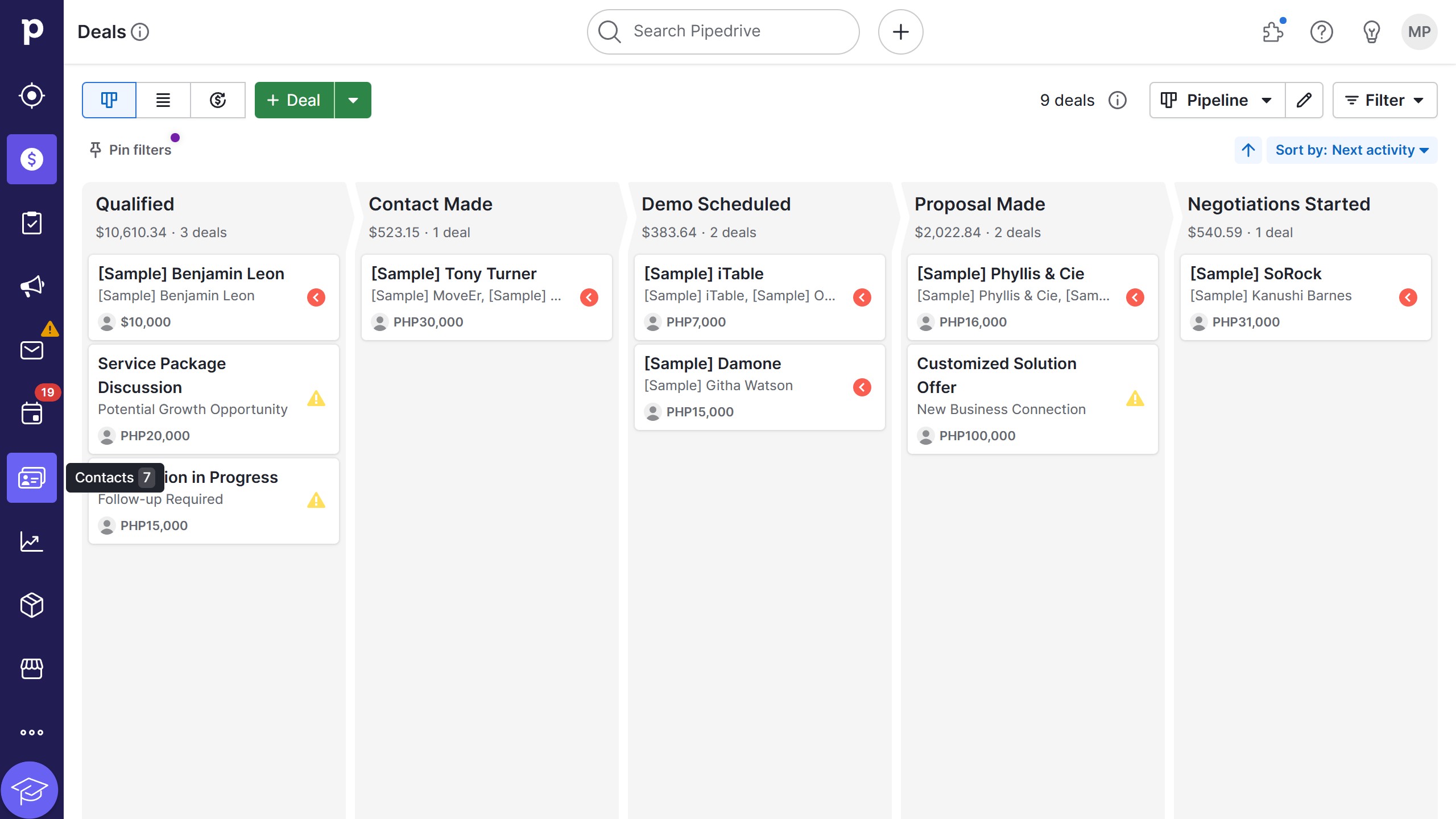The height and width of the screenshot is (819, 1456).
Task: Open Marketplace store icon in sidebar
Action: pos(32,669)
